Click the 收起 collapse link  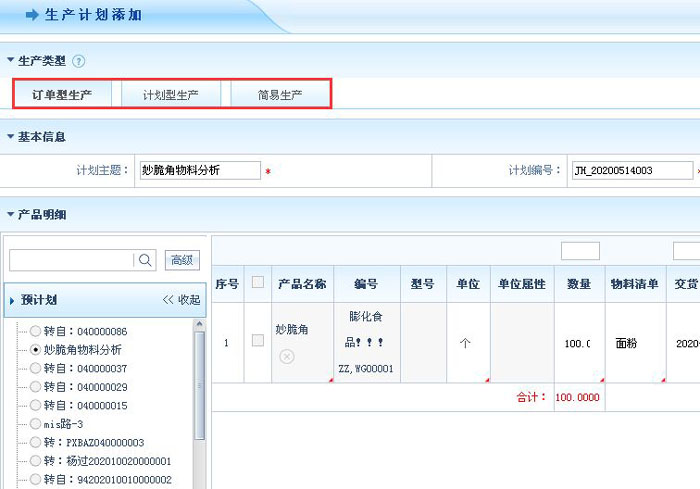pyautogui.click(x=181, y=300)
